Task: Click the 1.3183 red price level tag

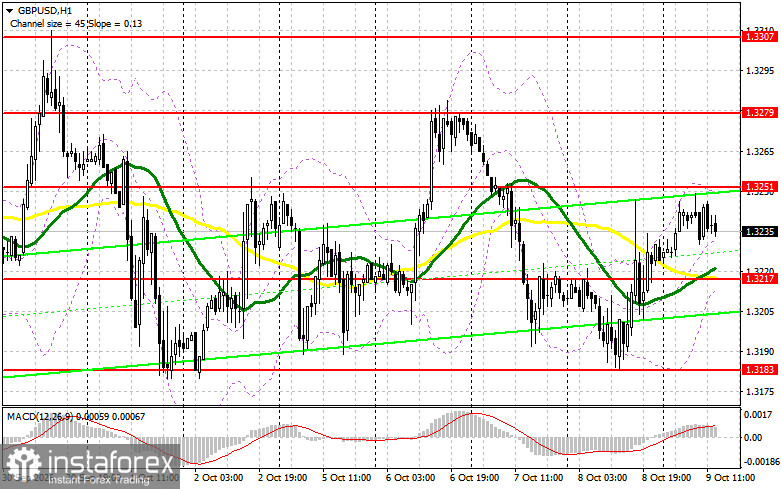Action: point(759,369)
